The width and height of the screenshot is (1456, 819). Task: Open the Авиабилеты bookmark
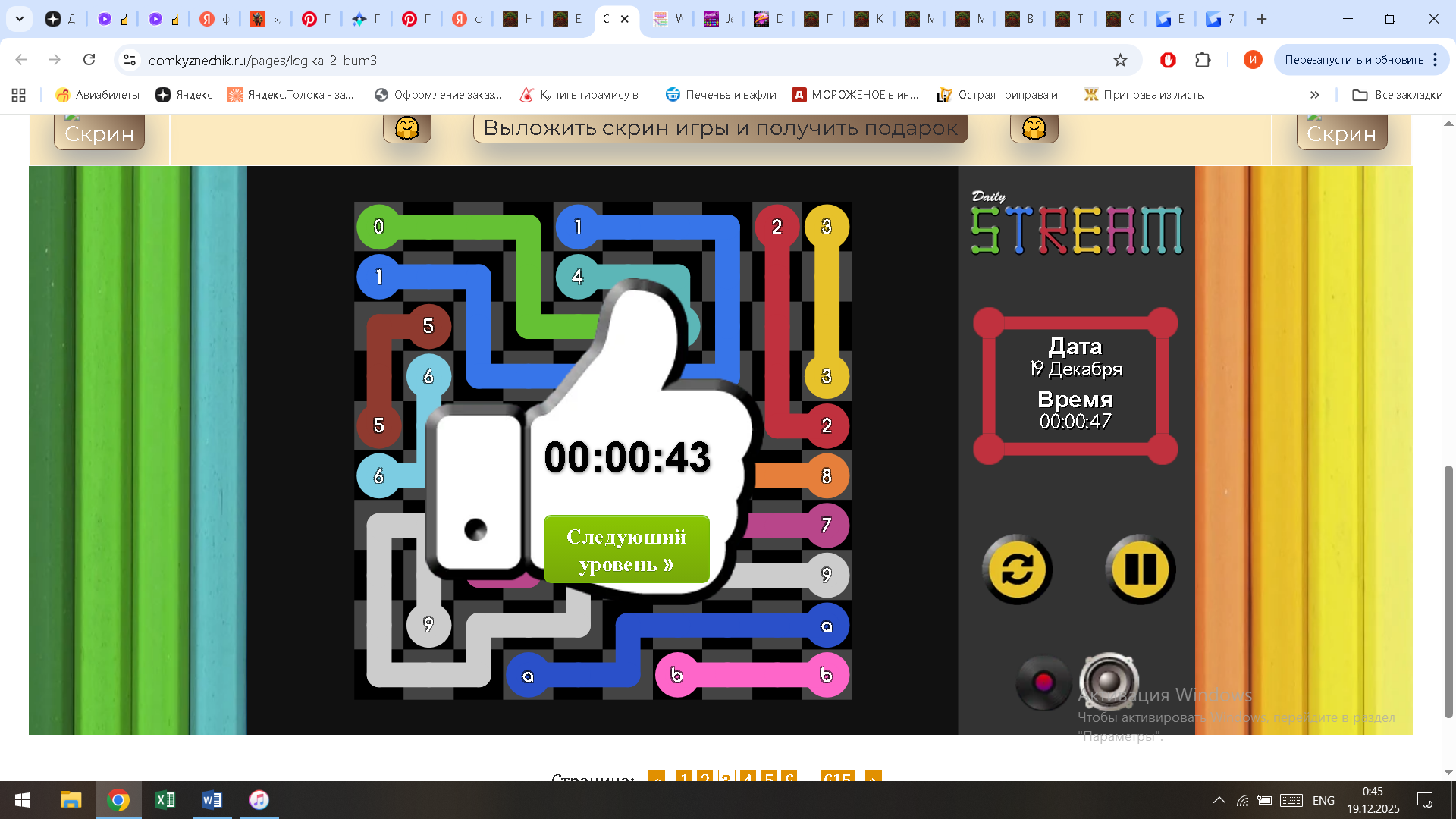(x=97, y=95)
